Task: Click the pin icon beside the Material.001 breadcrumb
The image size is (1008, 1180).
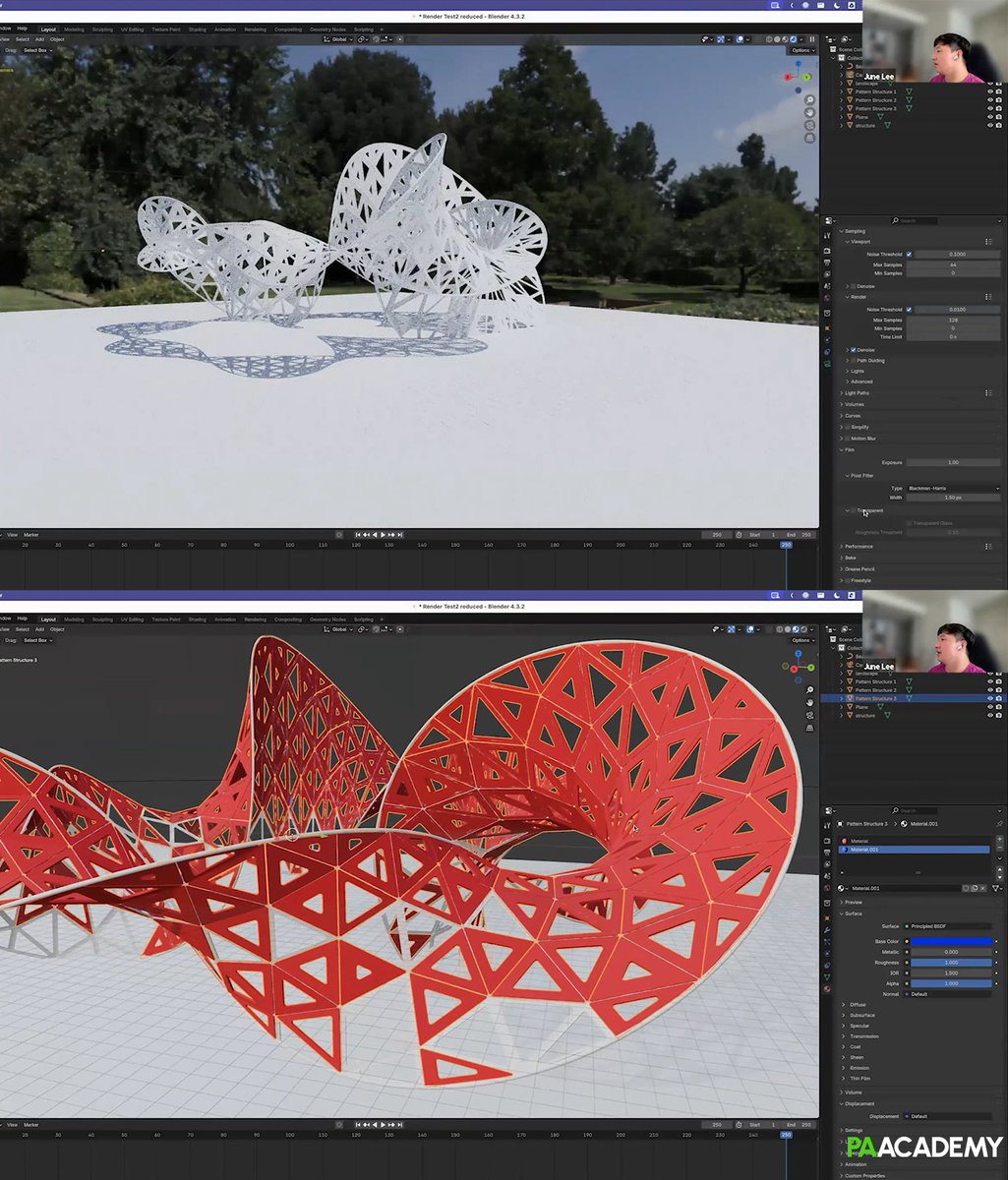Action: click(1000, 824)
